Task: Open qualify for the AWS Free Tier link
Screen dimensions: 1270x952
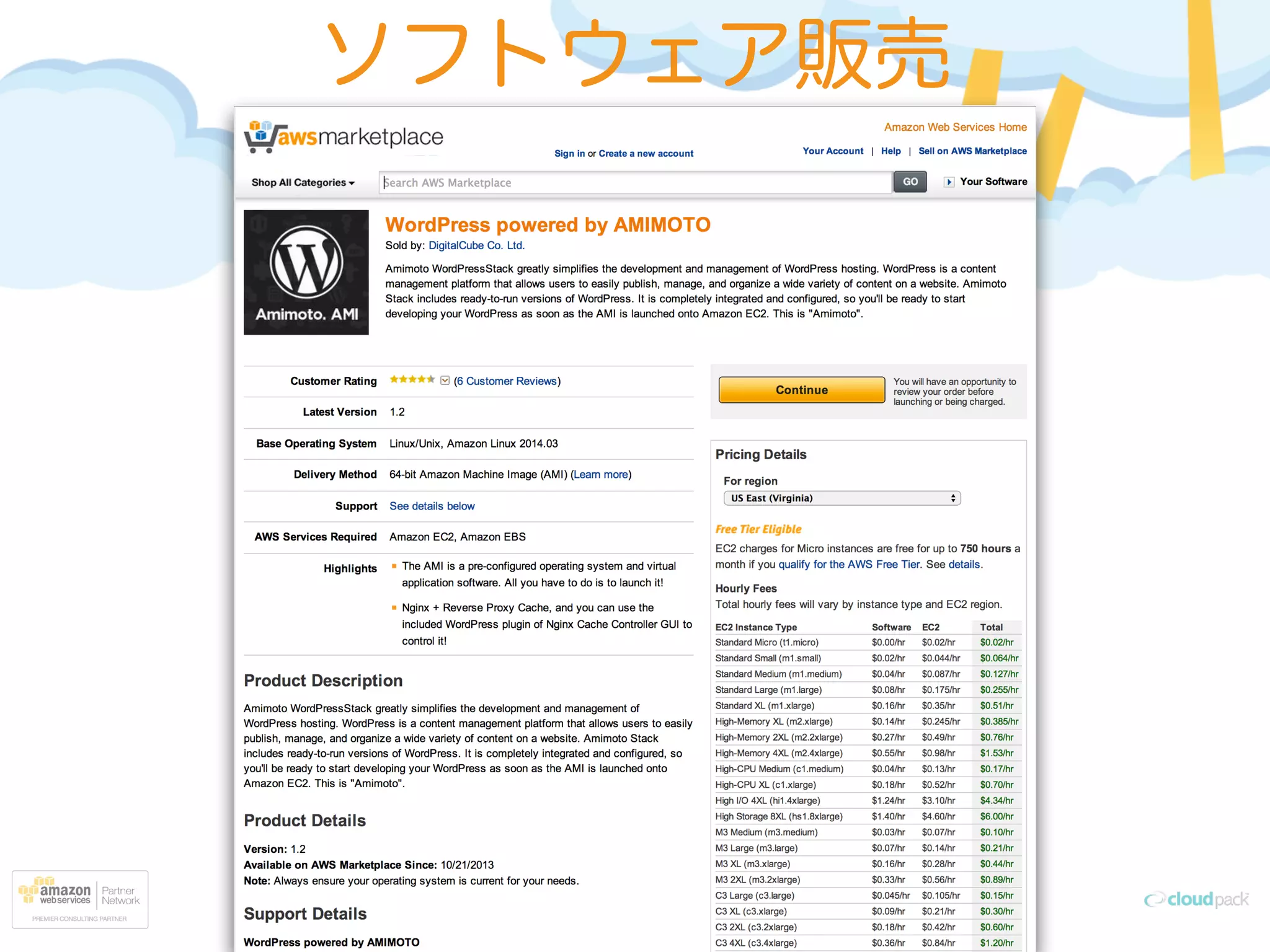Action: [x=849, y=565]
